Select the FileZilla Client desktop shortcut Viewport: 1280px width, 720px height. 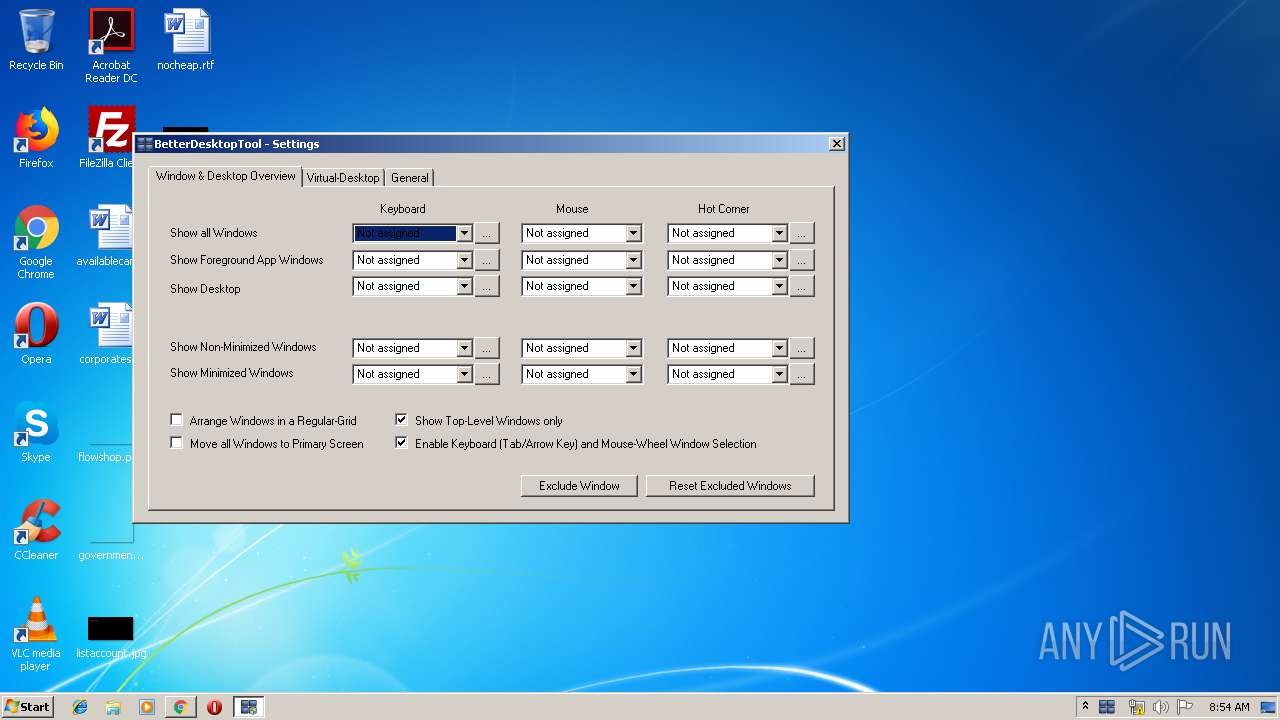[108, 138]
